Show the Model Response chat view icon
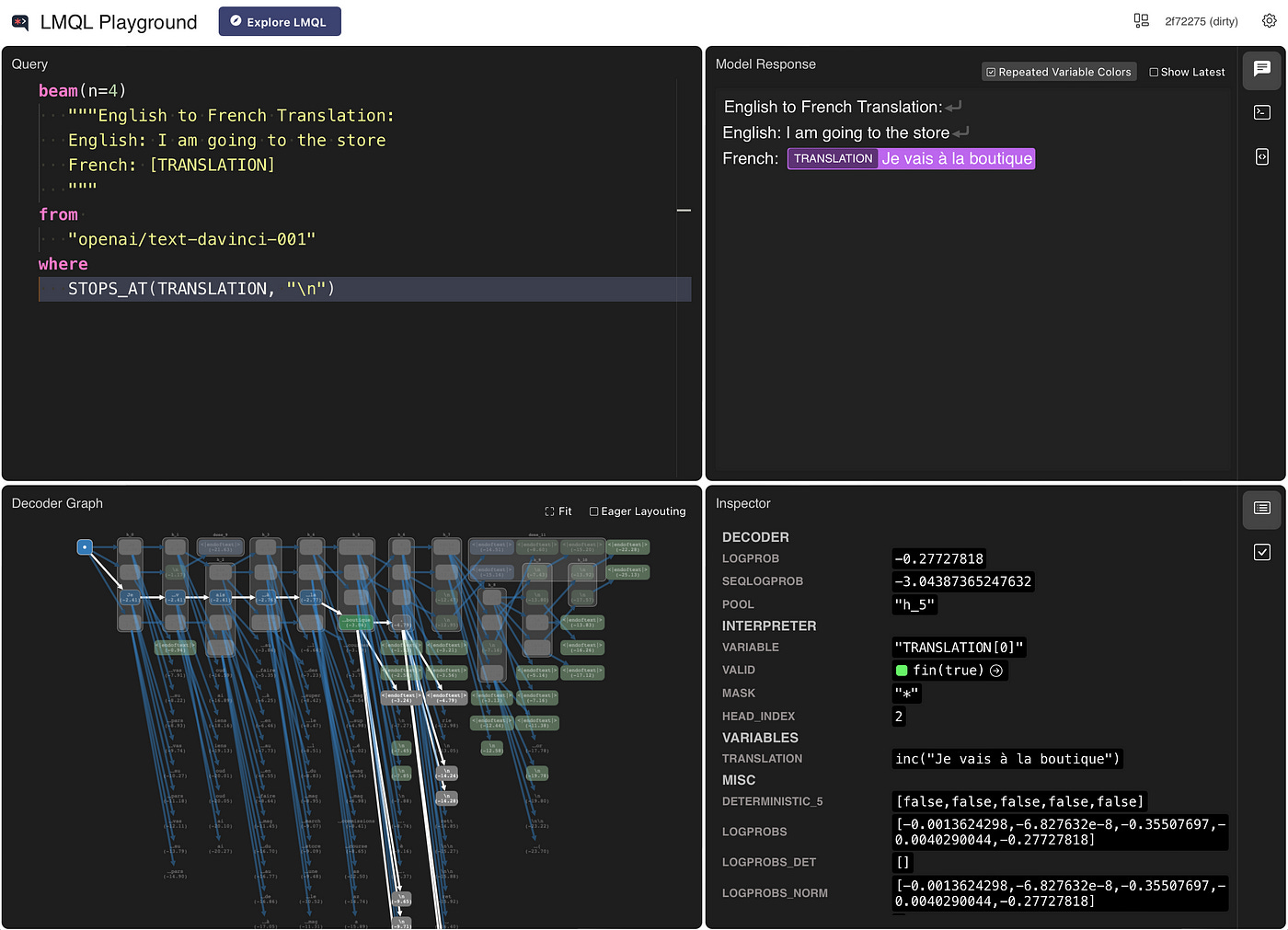Screen dimensions: 1288x930 pos(1261,69)
